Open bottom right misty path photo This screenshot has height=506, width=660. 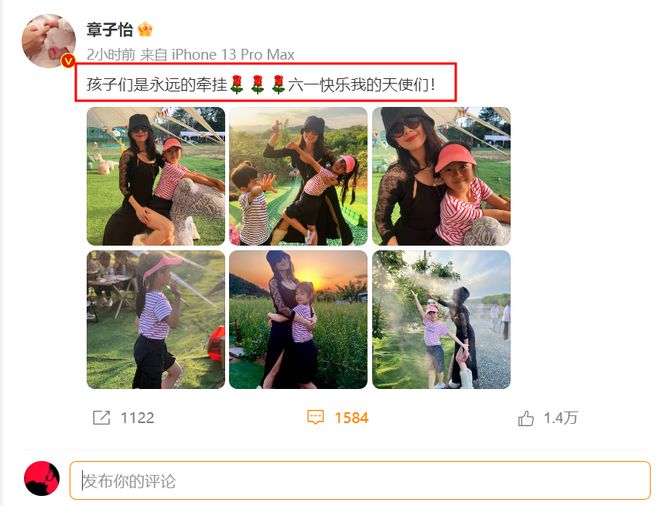442,320
